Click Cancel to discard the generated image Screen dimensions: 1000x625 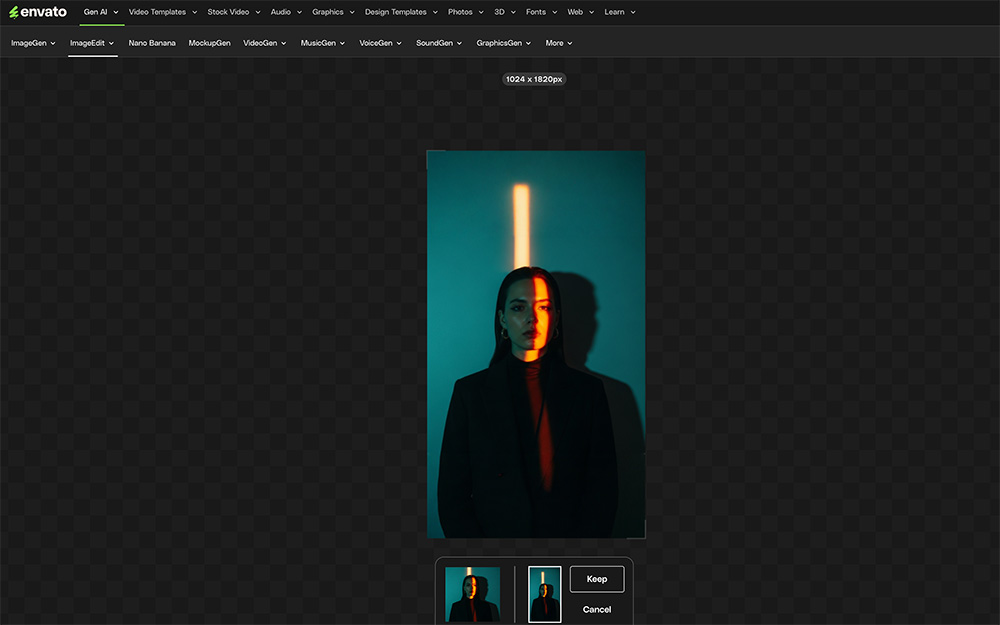point(597,608)
